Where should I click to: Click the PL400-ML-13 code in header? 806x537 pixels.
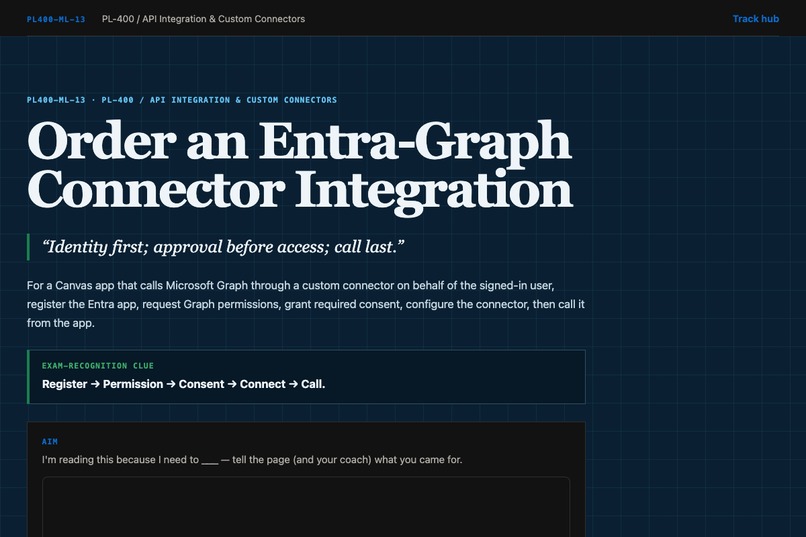point(56,20)
